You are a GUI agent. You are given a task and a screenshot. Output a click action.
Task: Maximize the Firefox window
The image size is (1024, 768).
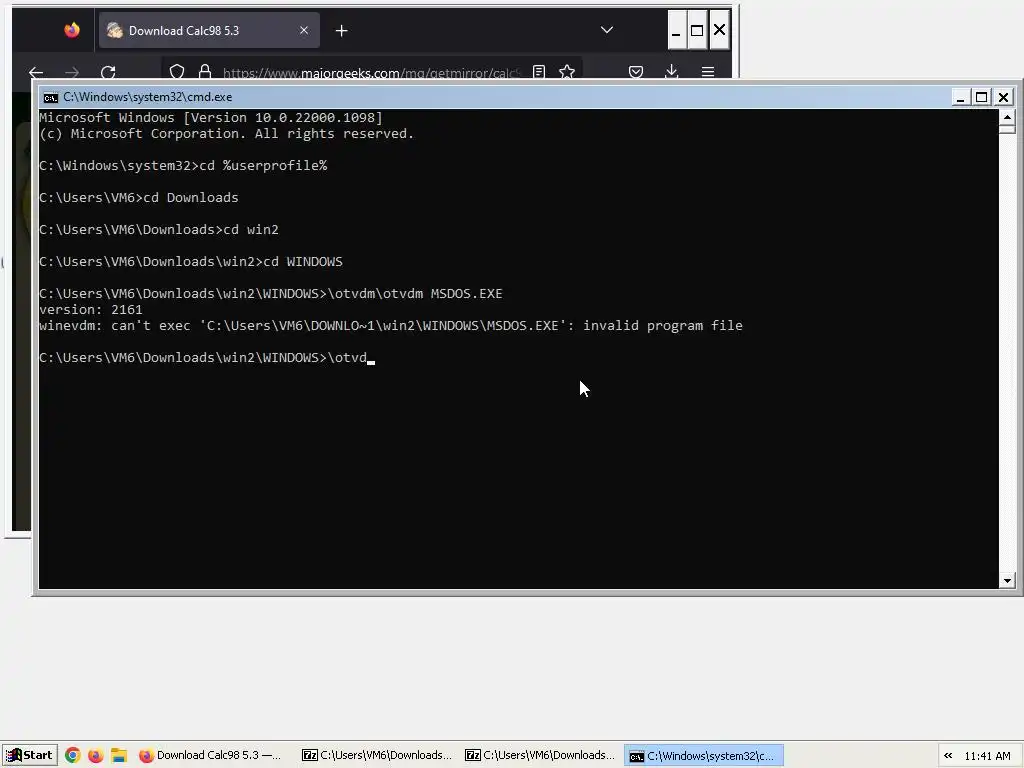pos(697,30)
